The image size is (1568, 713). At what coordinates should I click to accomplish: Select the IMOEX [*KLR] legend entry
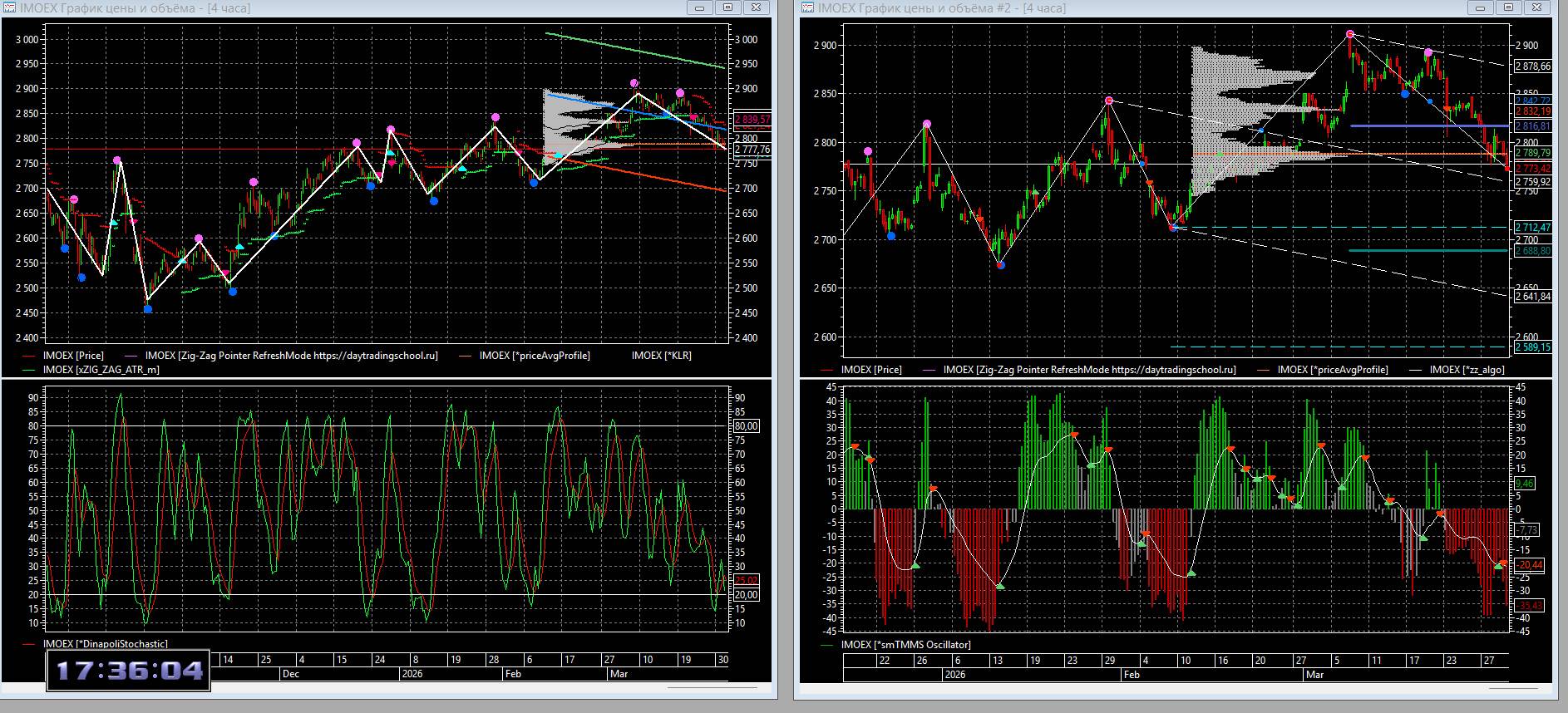coord(661,356)
